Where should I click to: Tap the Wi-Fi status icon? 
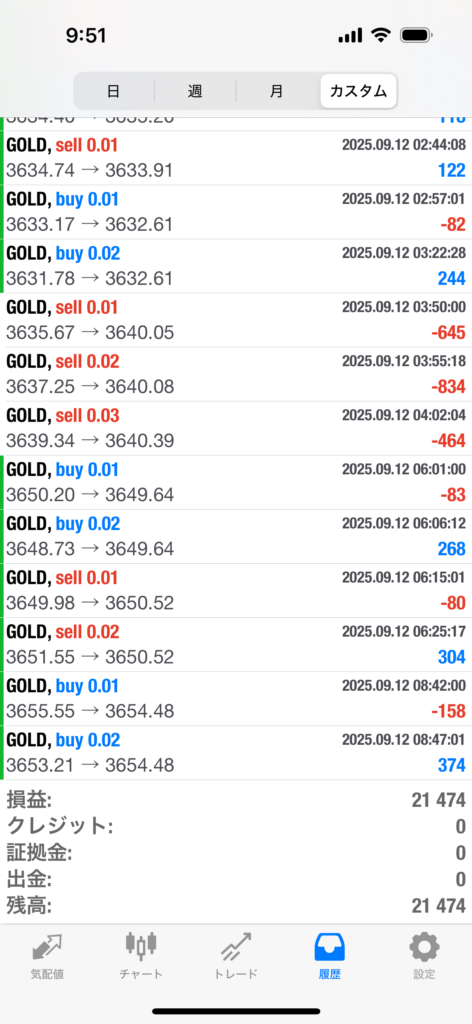pyautogui.click(x=380, y=35)
